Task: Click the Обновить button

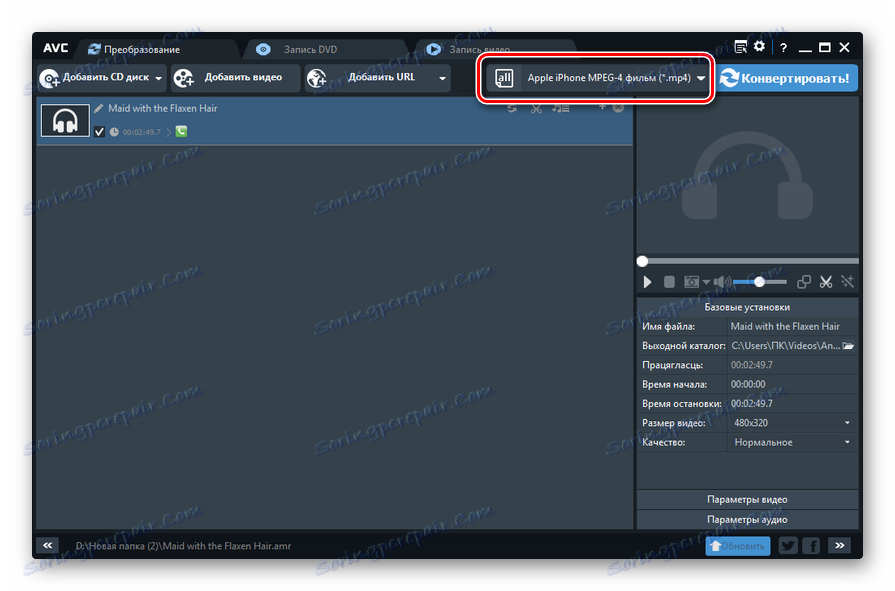Action: pyautogui.click(x=738, y=546)
